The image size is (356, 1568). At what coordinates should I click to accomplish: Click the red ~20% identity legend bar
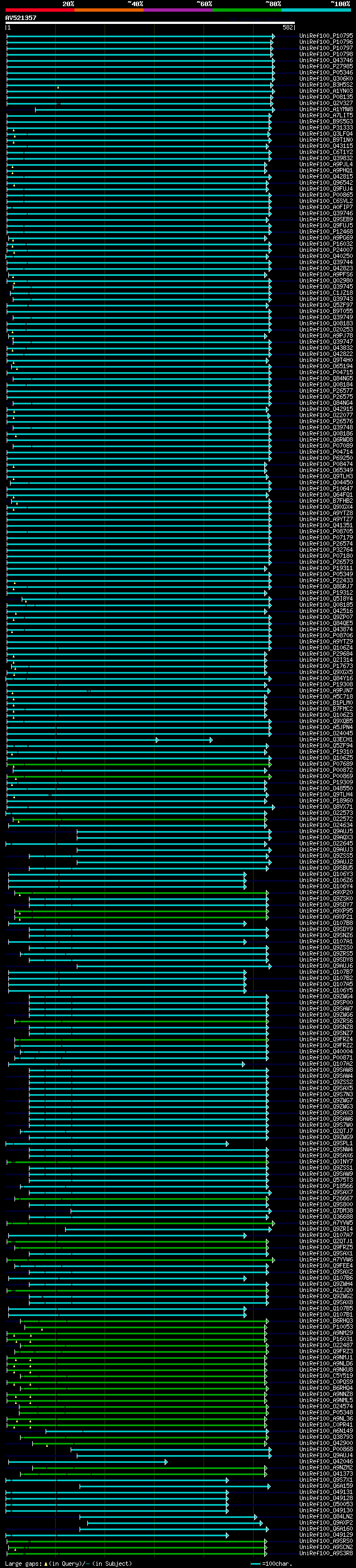(x=39, y=10)
